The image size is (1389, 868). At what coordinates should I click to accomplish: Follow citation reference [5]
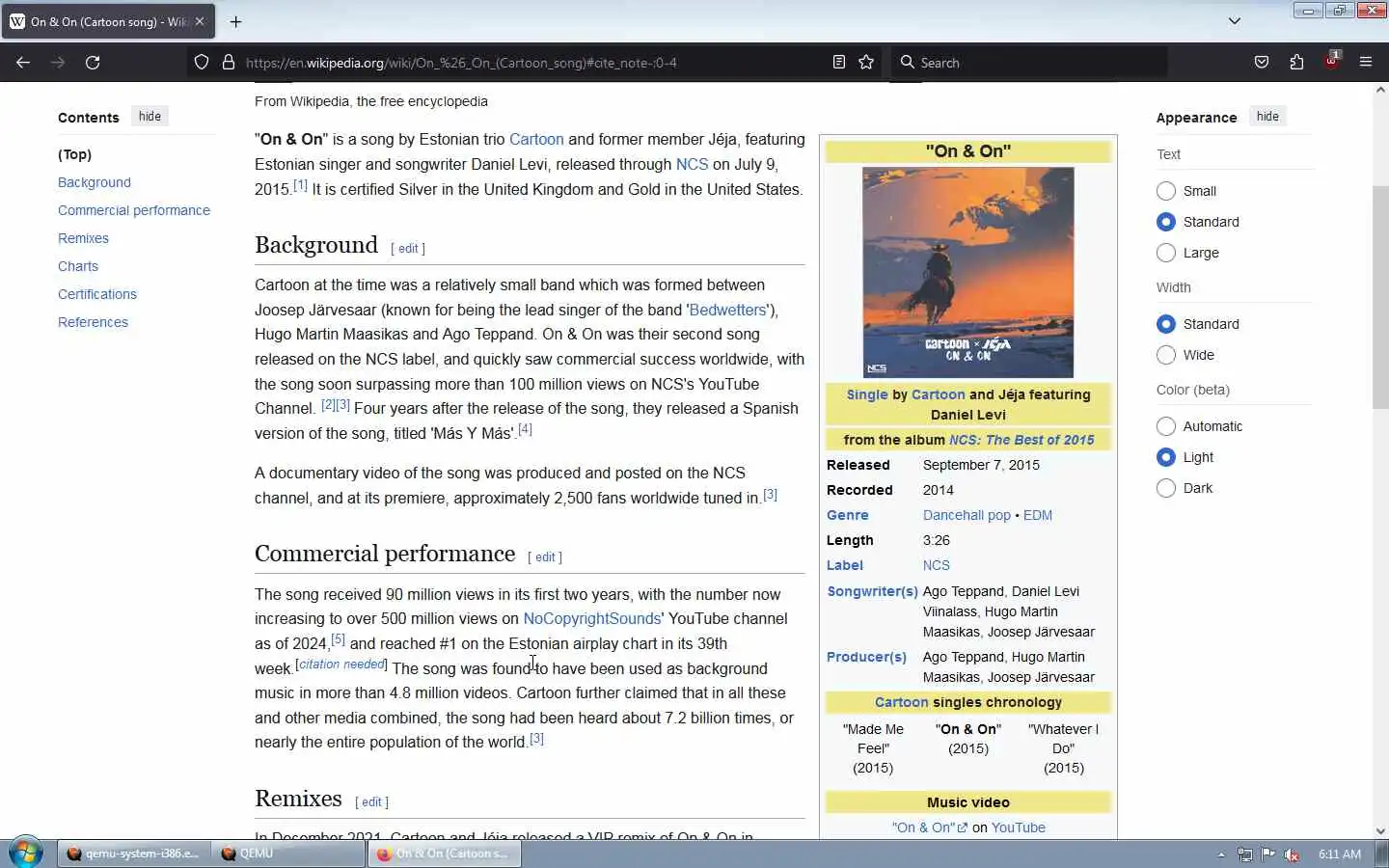(x=338, y=638)
